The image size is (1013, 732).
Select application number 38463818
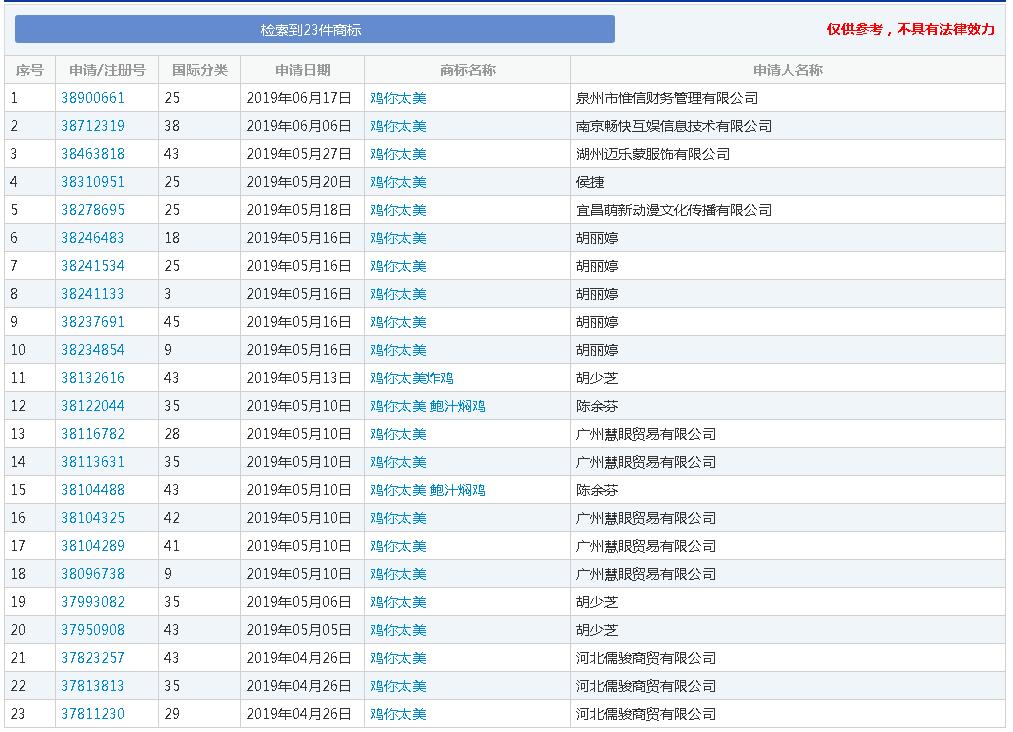tap(93, 154)
